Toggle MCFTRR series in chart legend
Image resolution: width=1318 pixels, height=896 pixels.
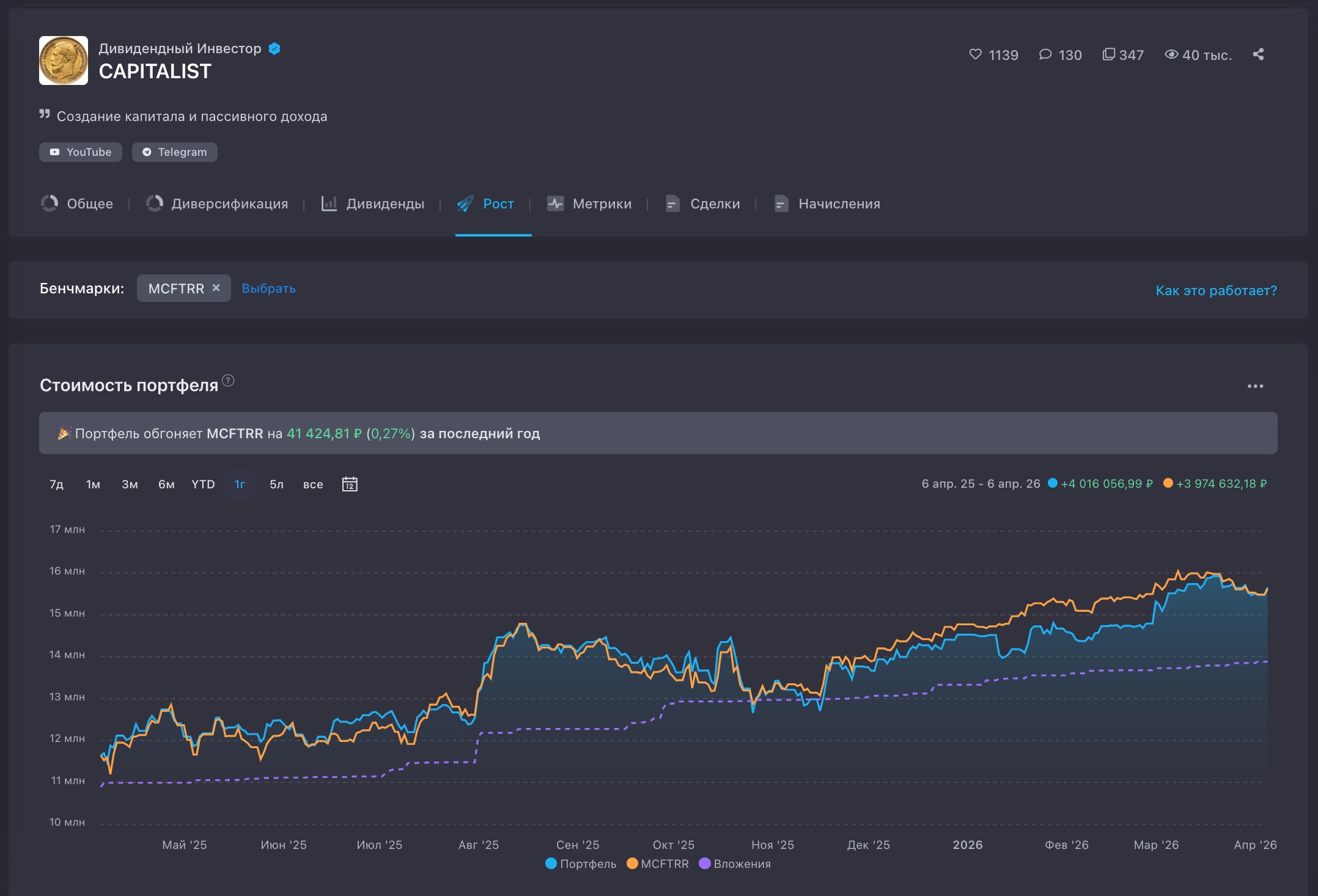pyautogui.click(x=658, y=864)
